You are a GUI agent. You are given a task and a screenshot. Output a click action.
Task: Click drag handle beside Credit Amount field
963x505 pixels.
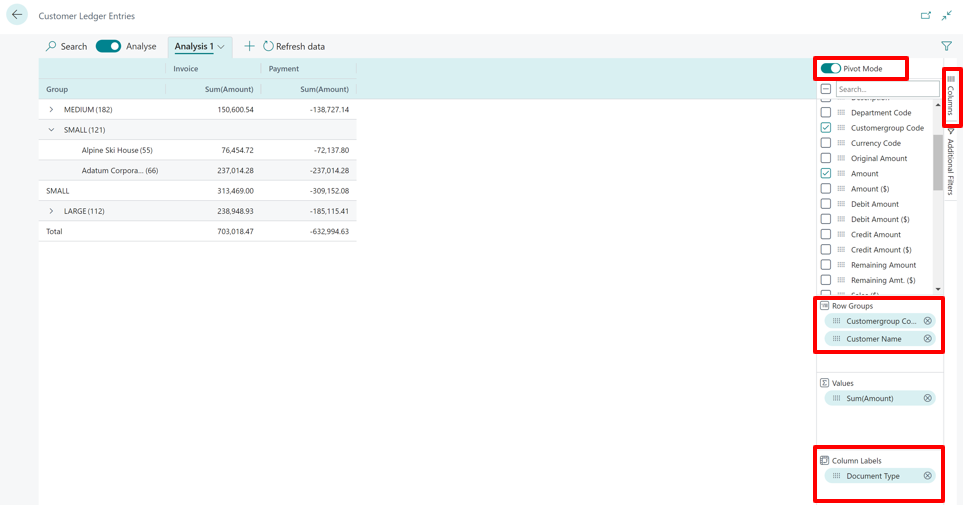pyautogui.click(x=841, y=234)
